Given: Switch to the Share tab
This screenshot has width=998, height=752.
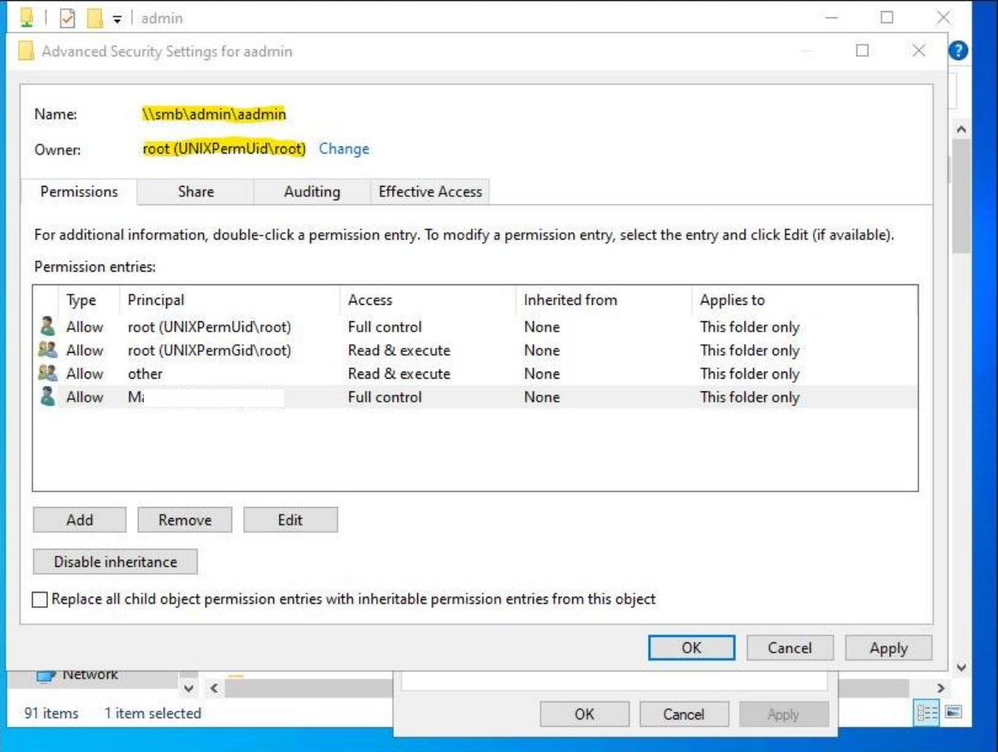Looking at the screenshot, I should tap(195, 192).
